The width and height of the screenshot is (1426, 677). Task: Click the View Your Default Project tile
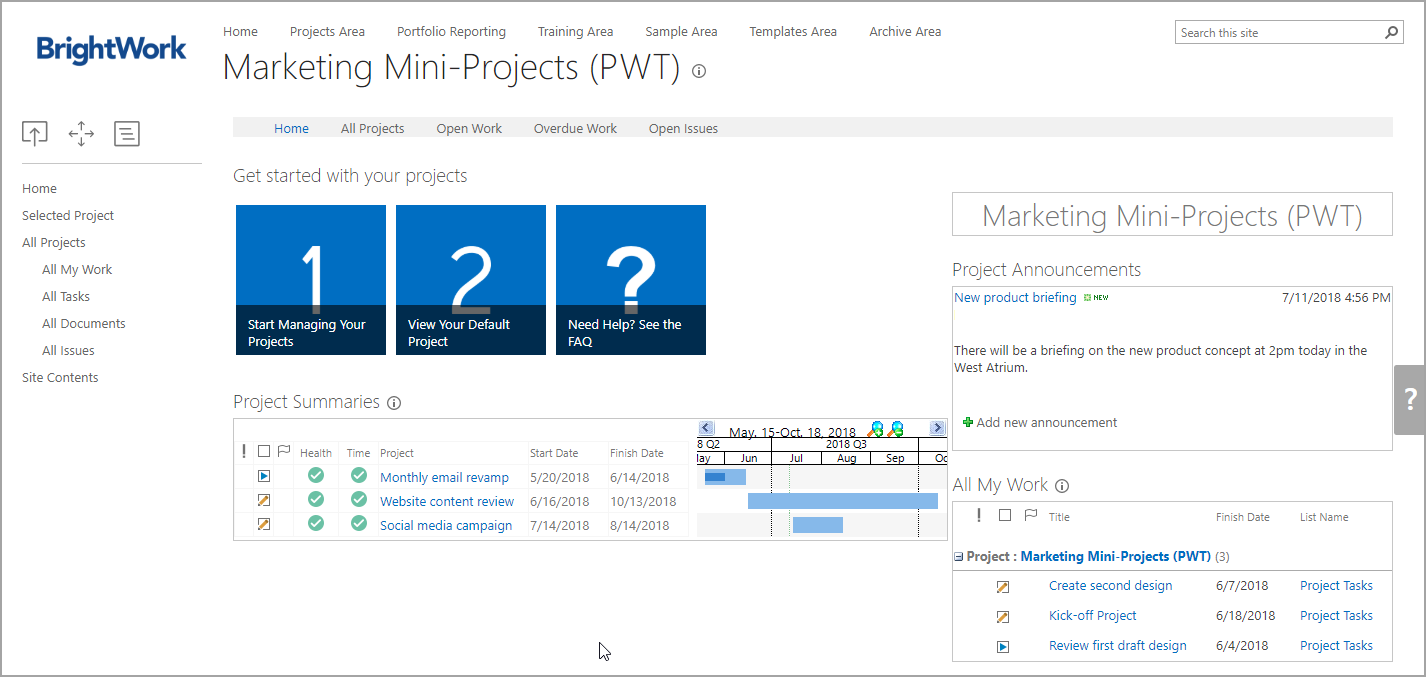click(x=471, y=280)
